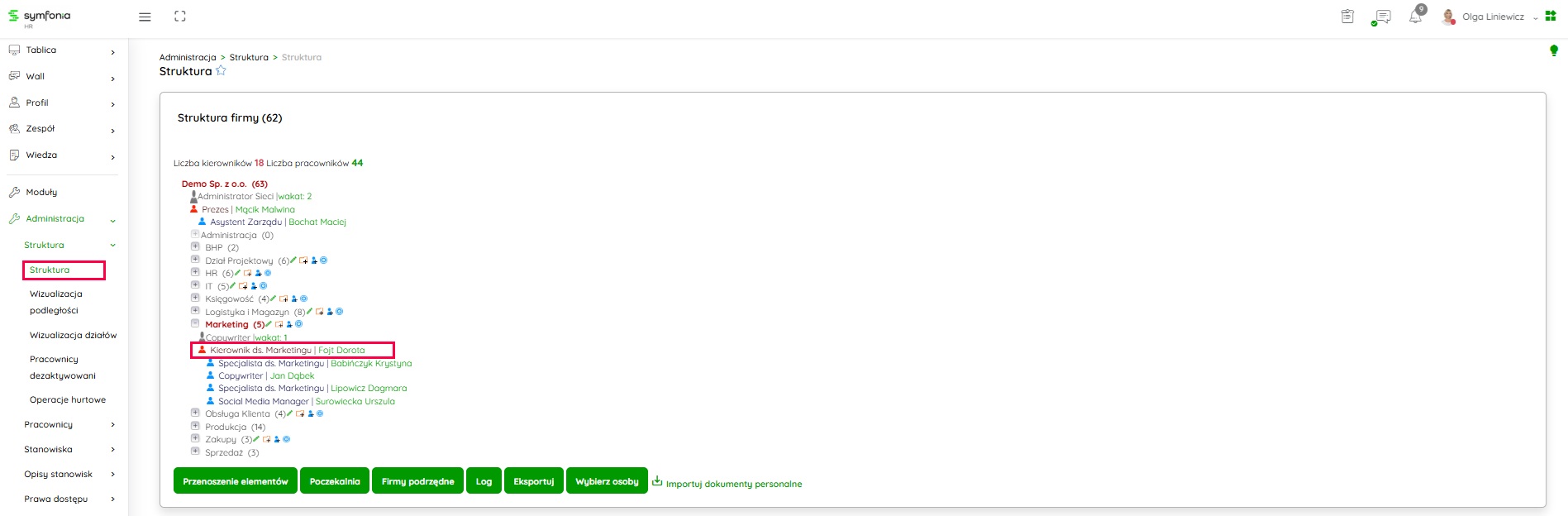Open the notifications bell icon
The image size is (1568, 516).
(1415, 17)
